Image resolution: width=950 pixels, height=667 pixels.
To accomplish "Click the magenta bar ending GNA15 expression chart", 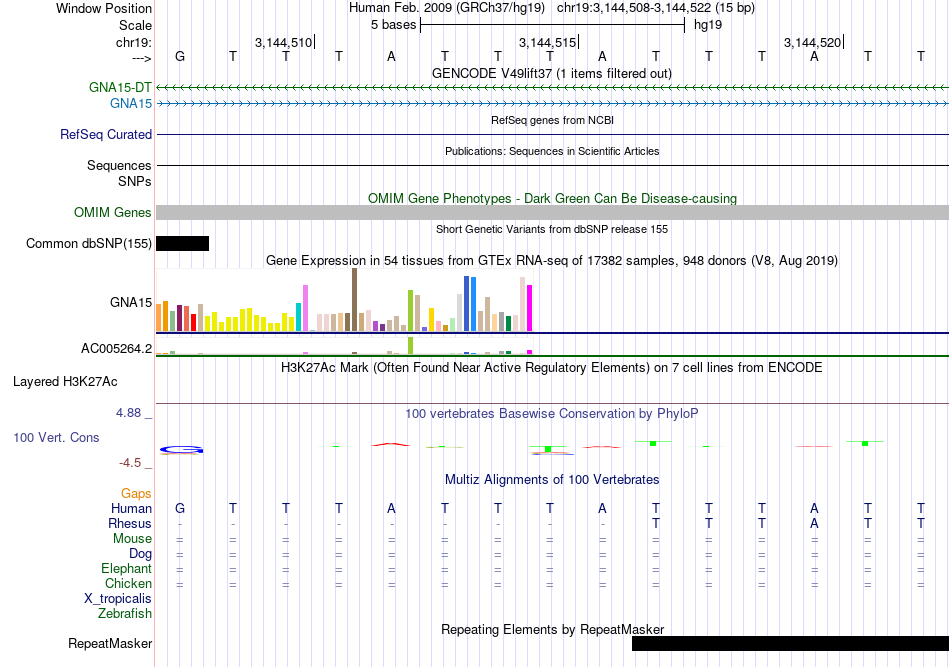I will coord(530,308).
